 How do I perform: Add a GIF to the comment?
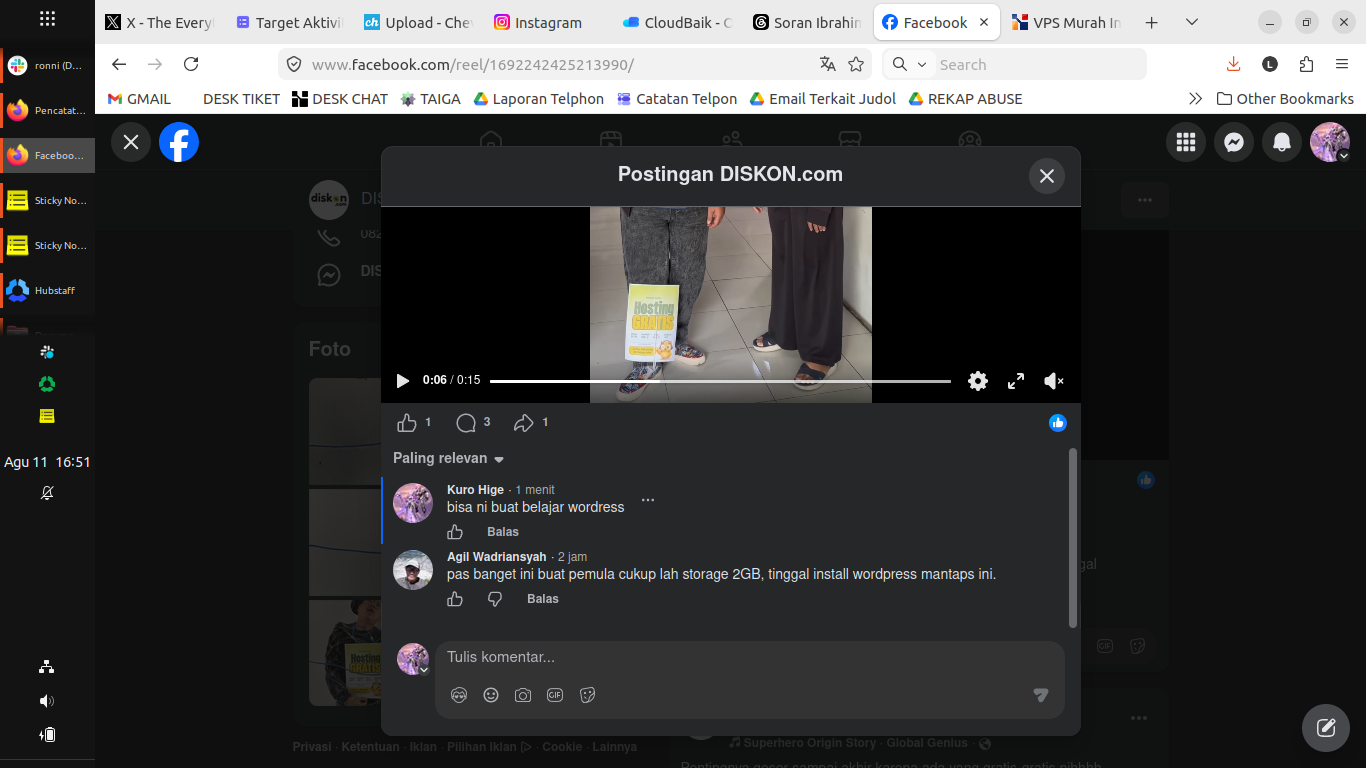(x=555, y=695)
